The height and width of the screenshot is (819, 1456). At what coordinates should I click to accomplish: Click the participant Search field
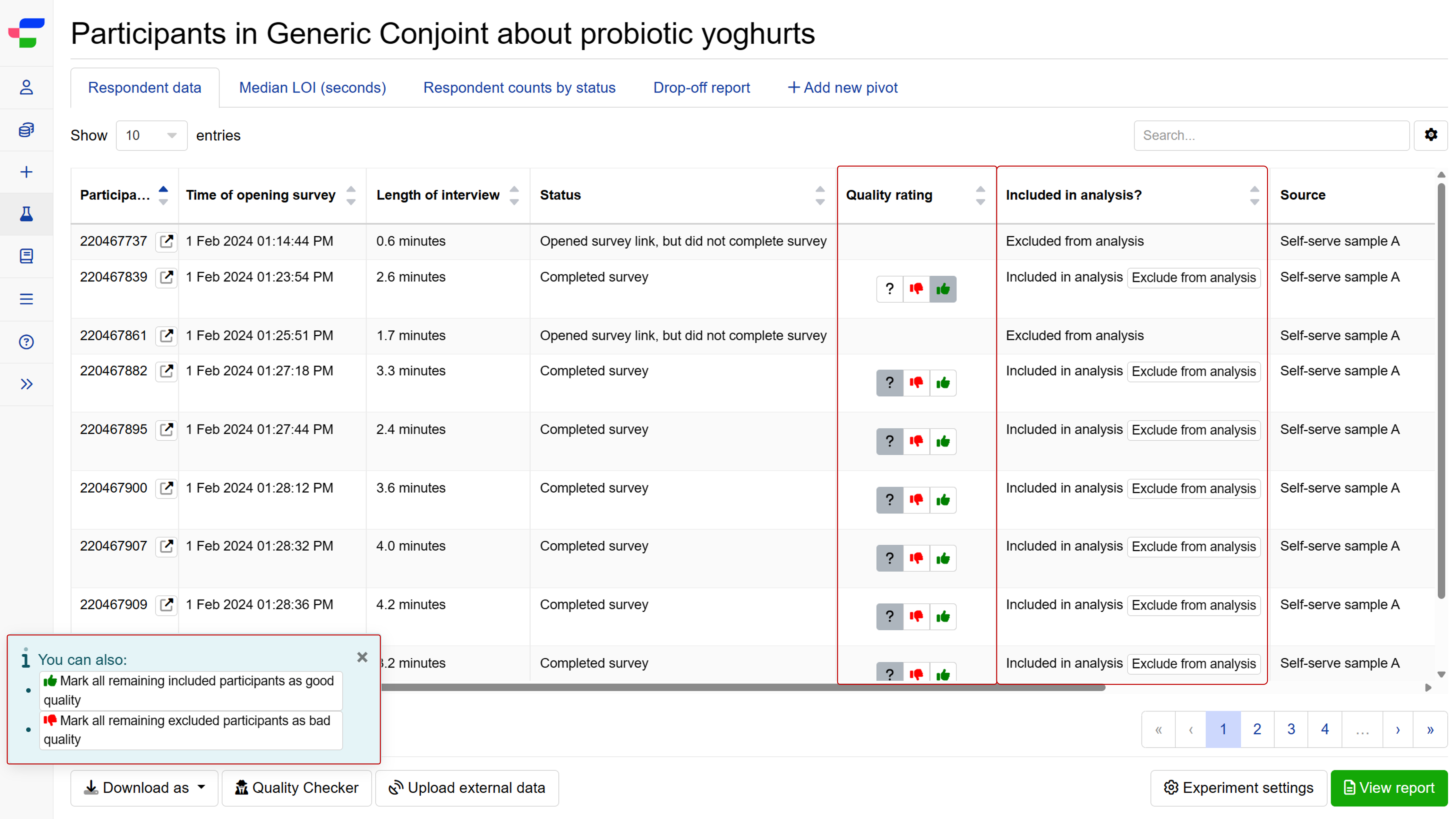pyautogui.click(x=1272, y=136)
